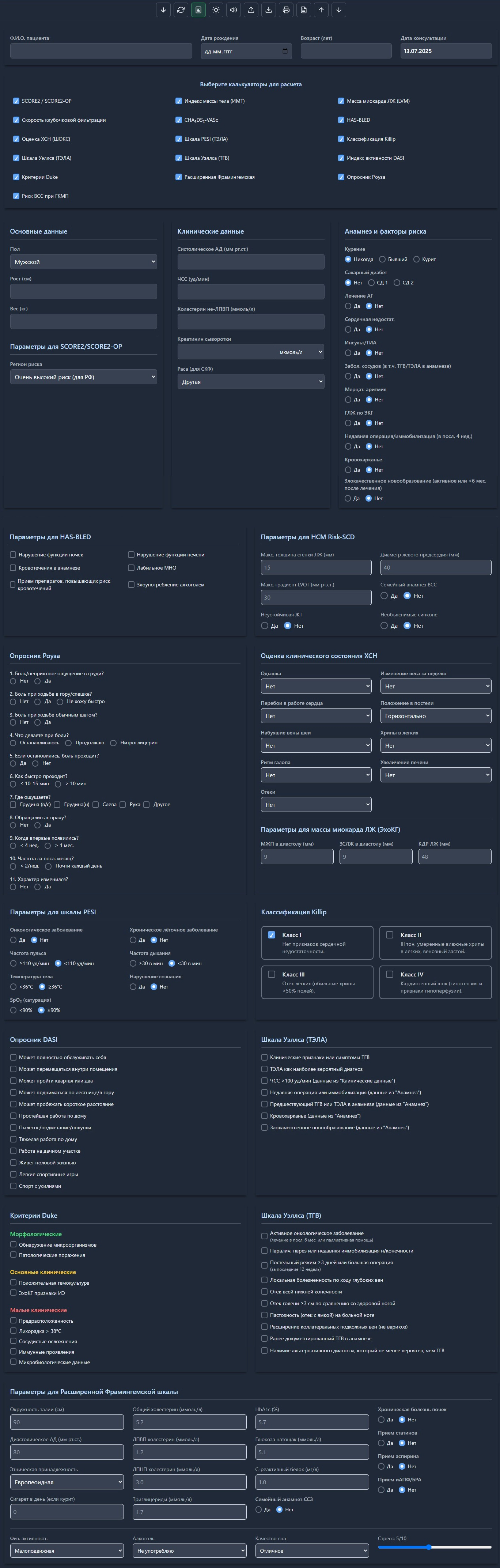Uncheck the HAS-BLED calculator checkbox
The width and height of the screenshot is (500, 1568).
pyautogui.click(x=341, y=120)
